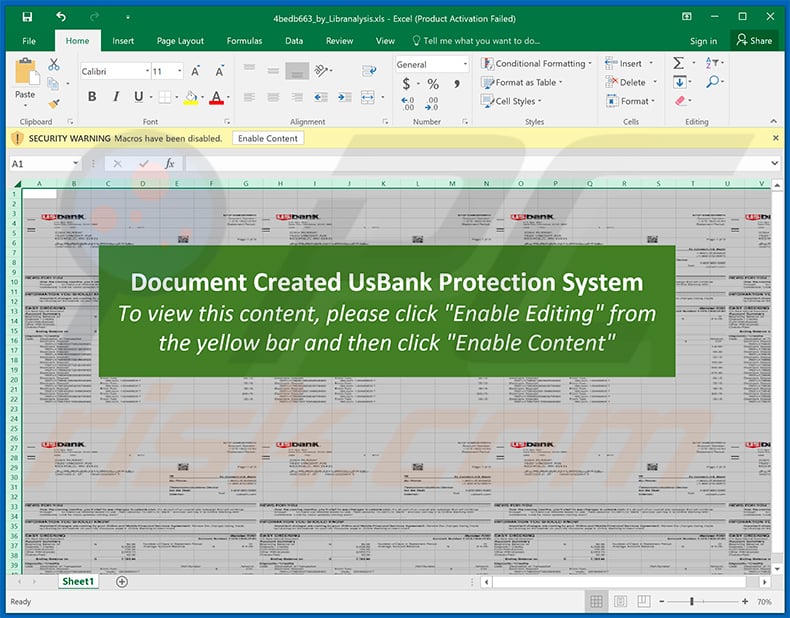790x618 pixels.
Task: Click the Paste clipboard icon
Action: (26, 72)
